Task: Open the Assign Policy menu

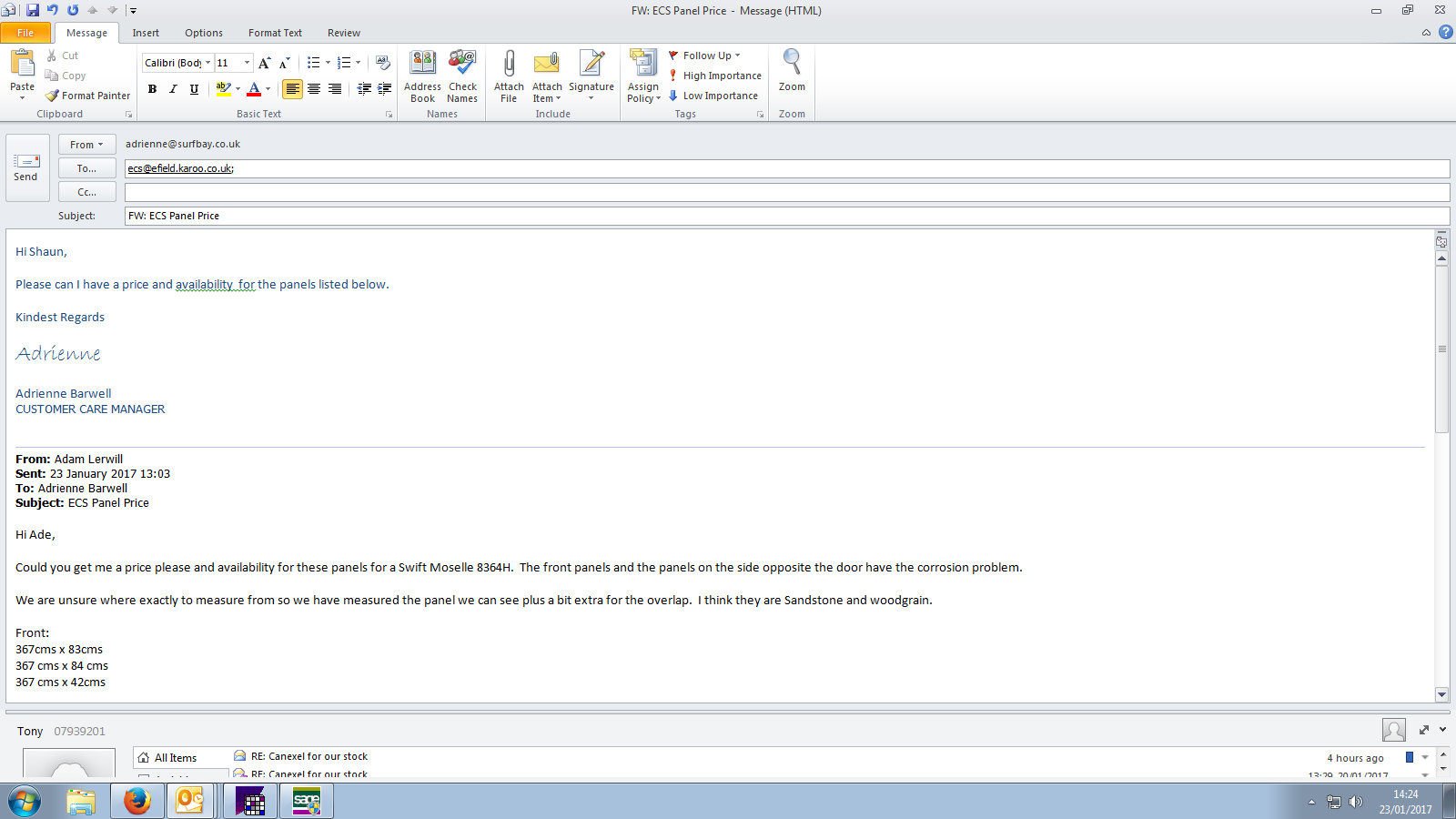Action: (643, 76)
